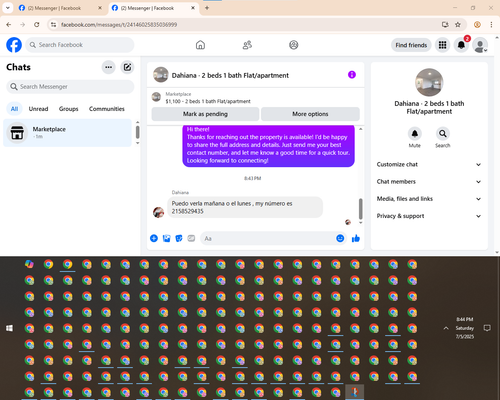View site information icon in address bar
Screen dimensions: 500x400
tap(53, 25)
